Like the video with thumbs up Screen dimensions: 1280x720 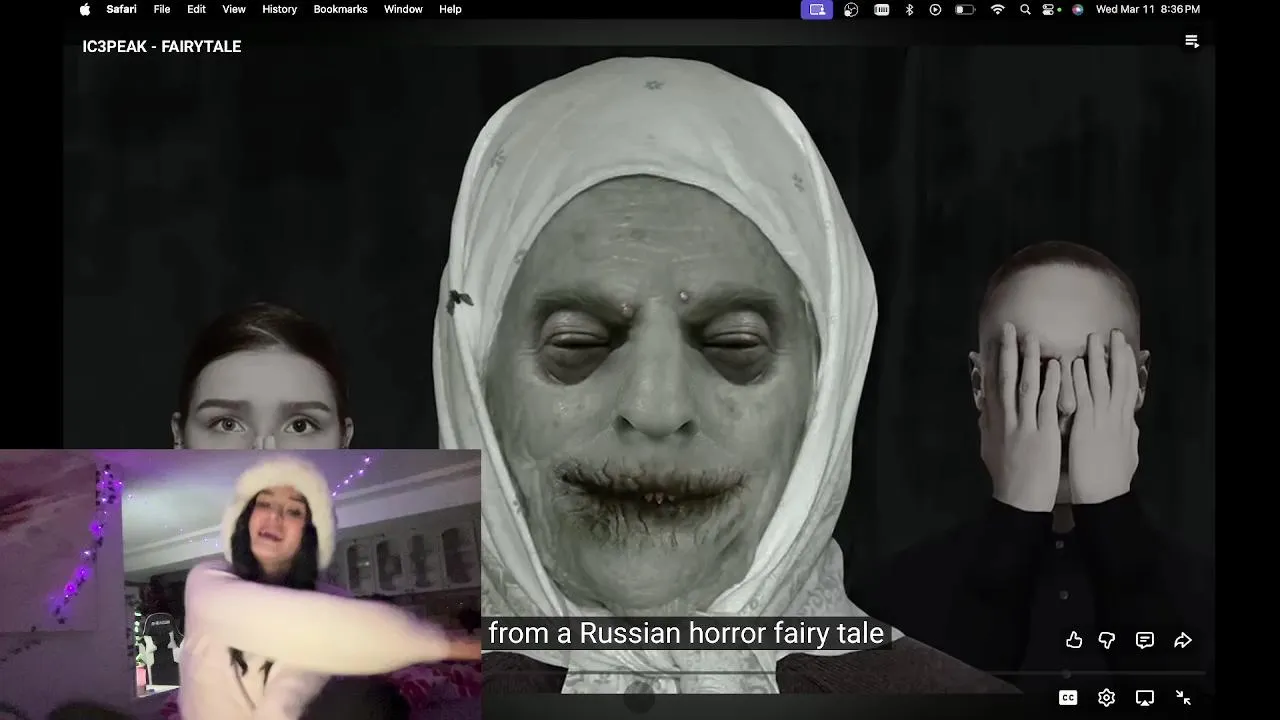(1074, 640)
